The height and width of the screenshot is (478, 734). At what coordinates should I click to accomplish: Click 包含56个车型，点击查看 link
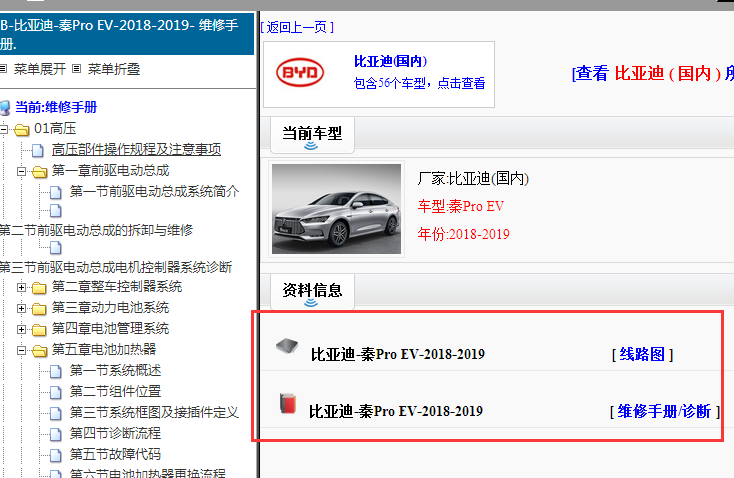[x=419, y=83]
